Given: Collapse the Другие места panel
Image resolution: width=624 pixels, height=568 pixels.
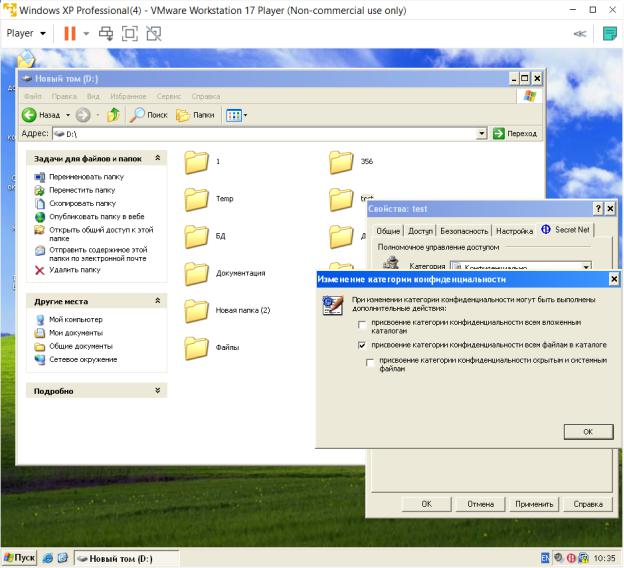Looking at the screenshot, I should 158,301.
